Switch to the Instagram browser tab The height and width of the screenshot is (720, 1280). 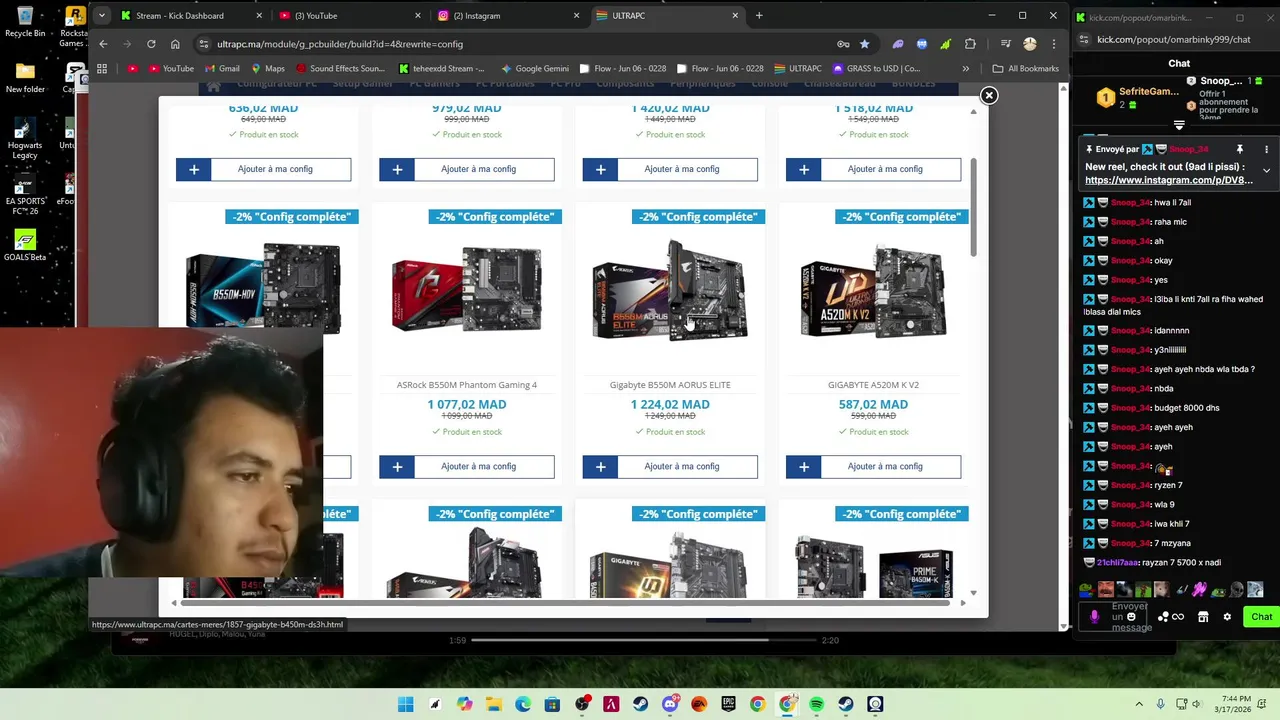[508, 15]
